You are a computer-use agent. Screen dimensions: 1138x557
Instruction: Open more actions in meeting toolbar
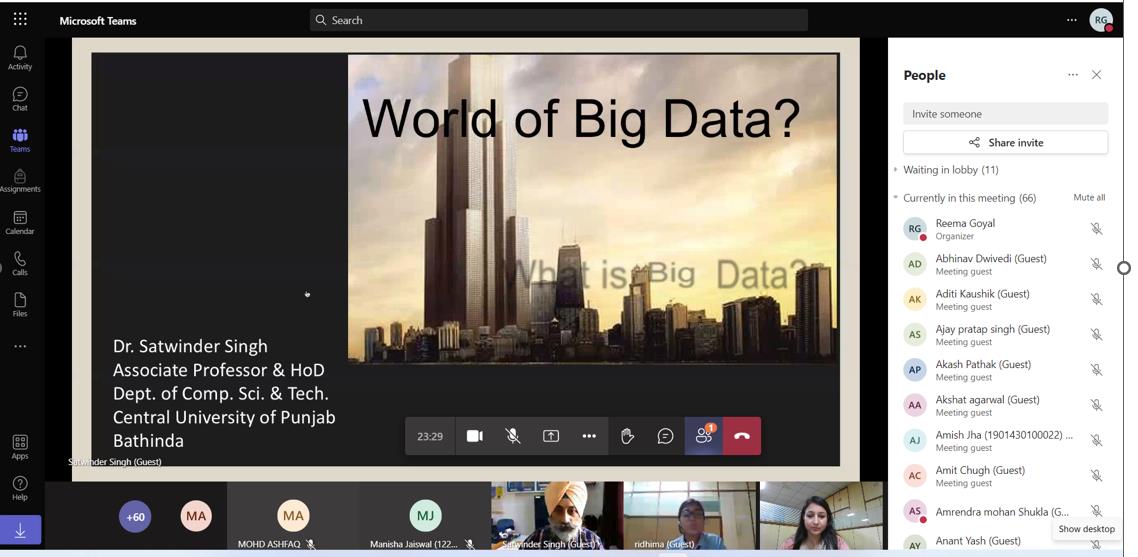click(x=589, y=436)
